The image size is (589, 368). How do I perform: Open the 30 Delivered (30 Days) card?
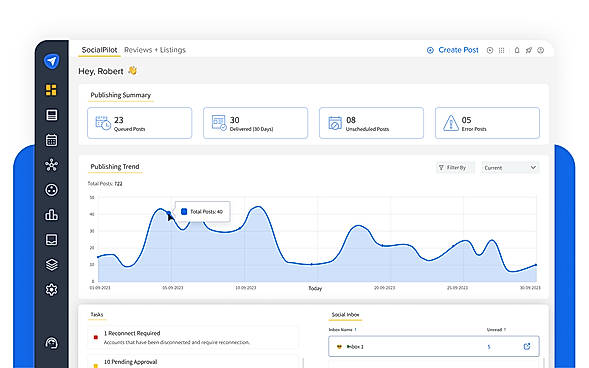tap(255, 123)
